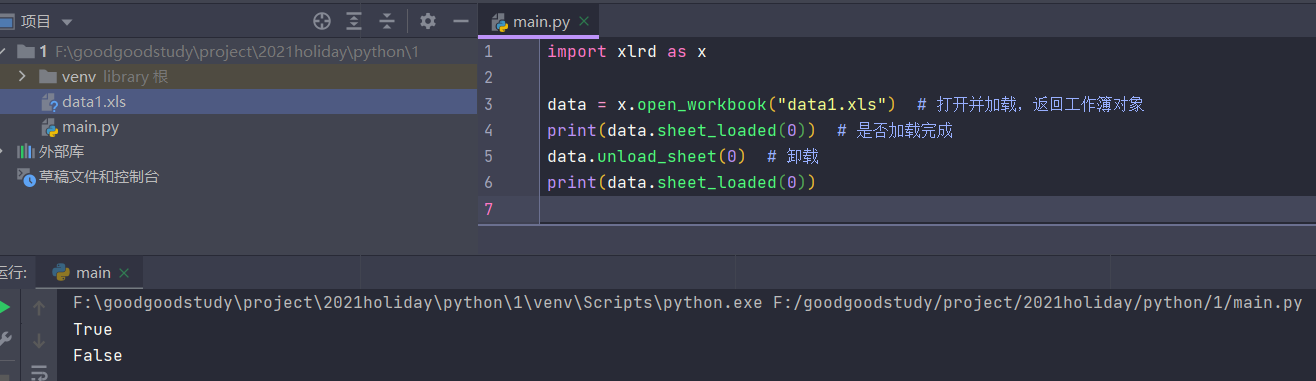Click the python.exe command output line
Viewport: 1316px width, 381px height.
pos(687,303)
